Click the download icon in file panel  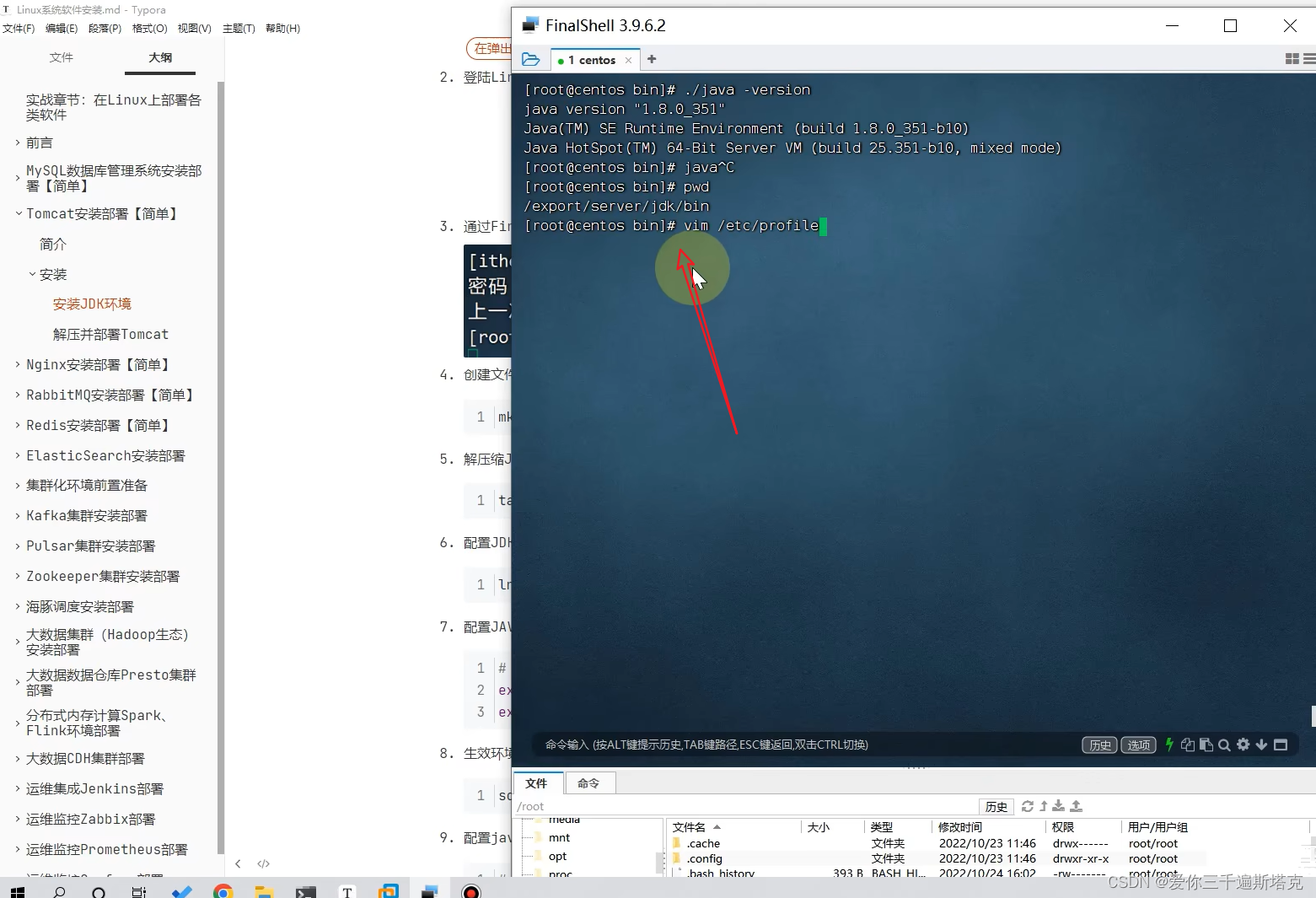[x=1059, y=806]
